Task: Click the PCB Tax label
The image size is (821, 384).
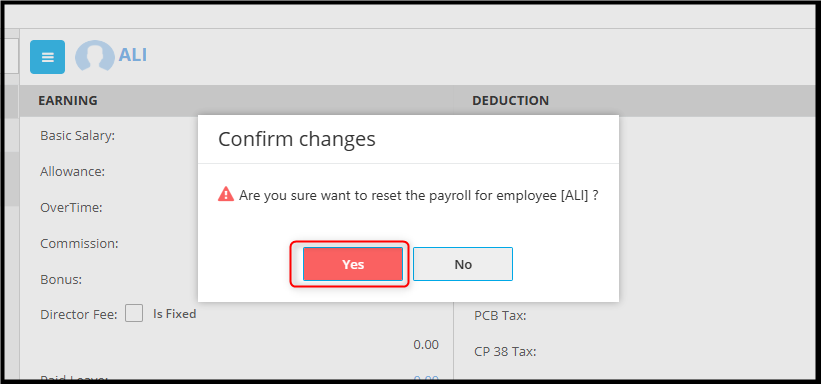Action: [x=500, y=316]
